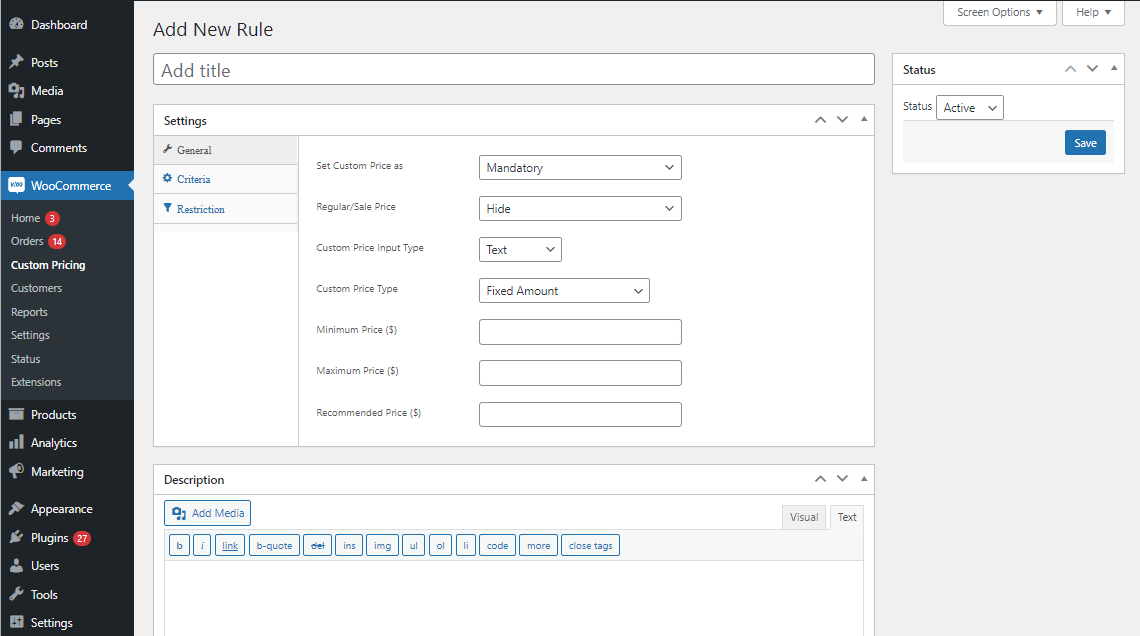Insert link using link button
The image size is (1140, 636).
[230, 545]
